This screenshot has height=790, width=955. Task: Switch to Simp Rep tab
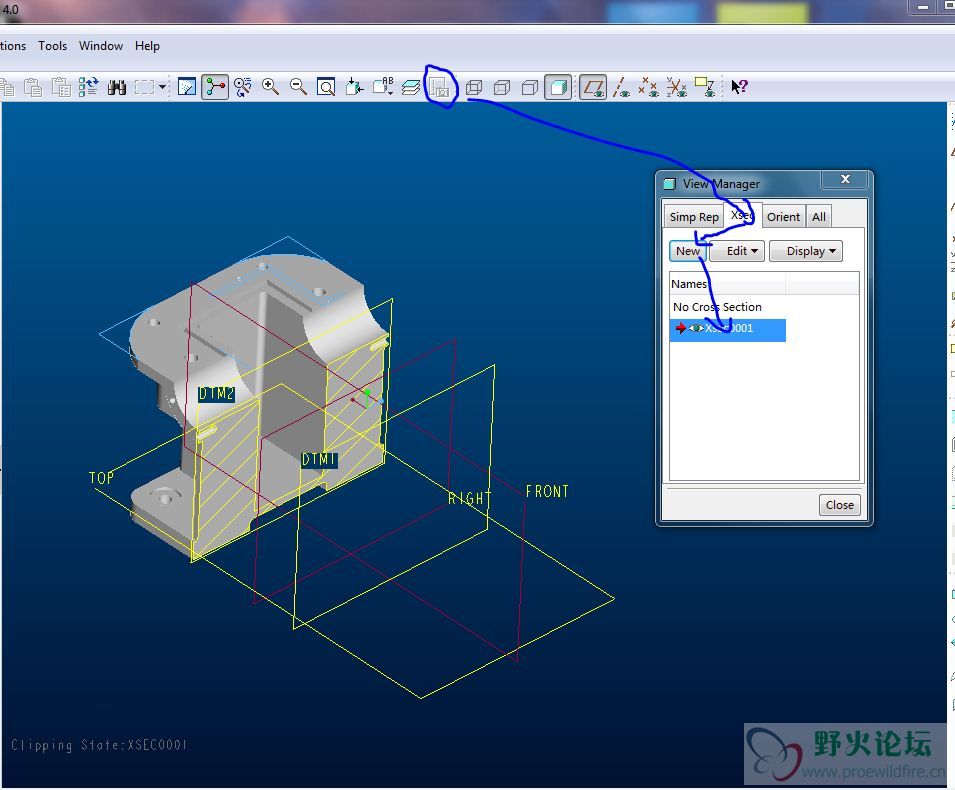coord(694,217)
